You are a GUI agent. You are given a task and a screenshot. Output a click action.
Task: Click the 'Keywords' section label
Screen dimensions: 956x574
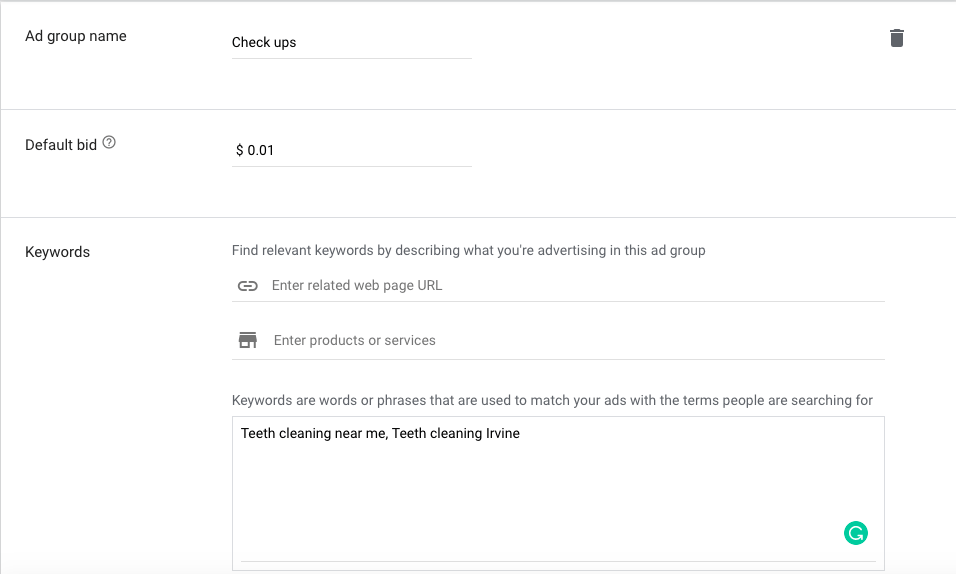tap(57, 252)
